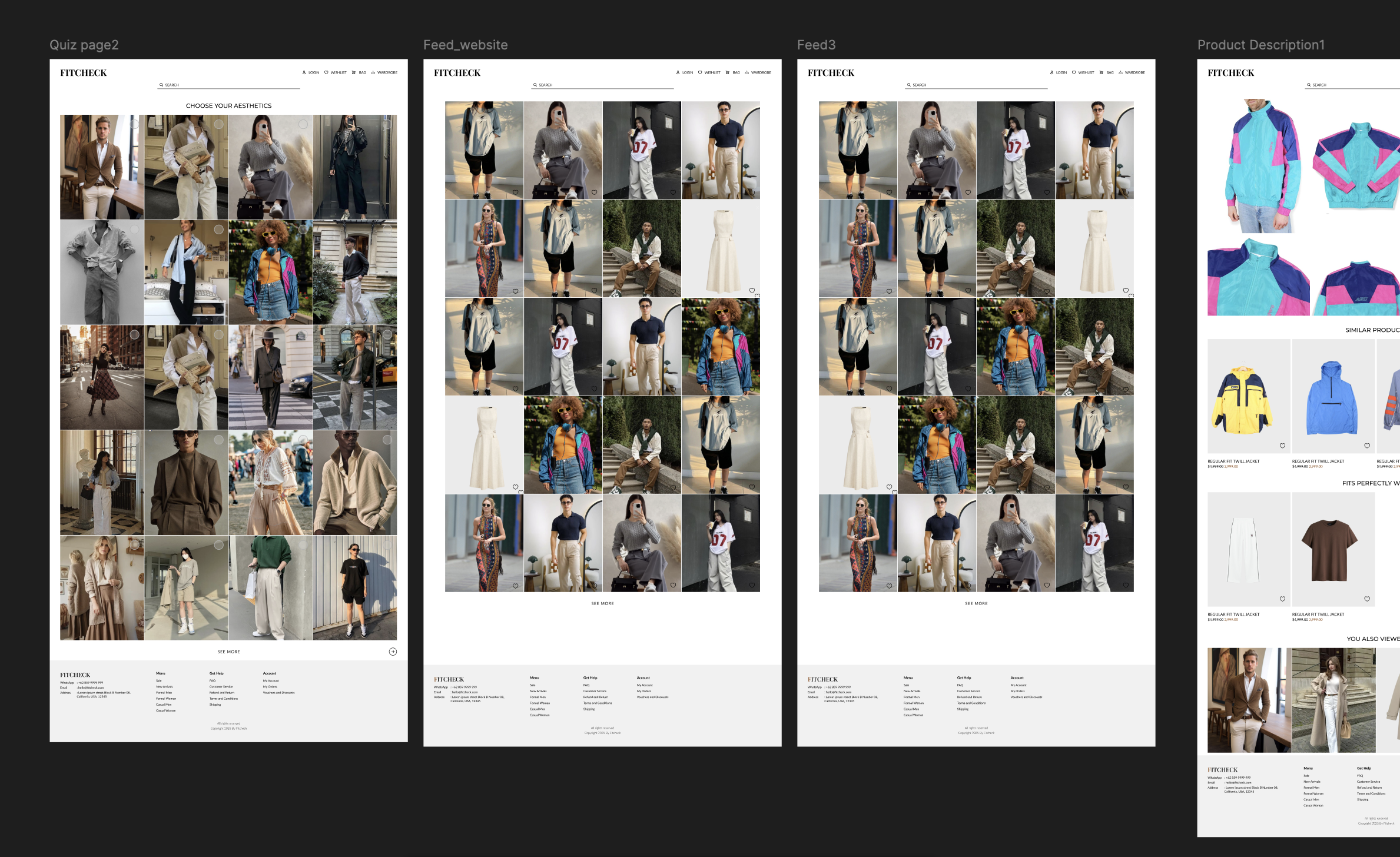The height and width of the screenshot is (857, 1400).
Task: Click the Wishlist heart icon in Quiz page2 header
Action: 326,72
